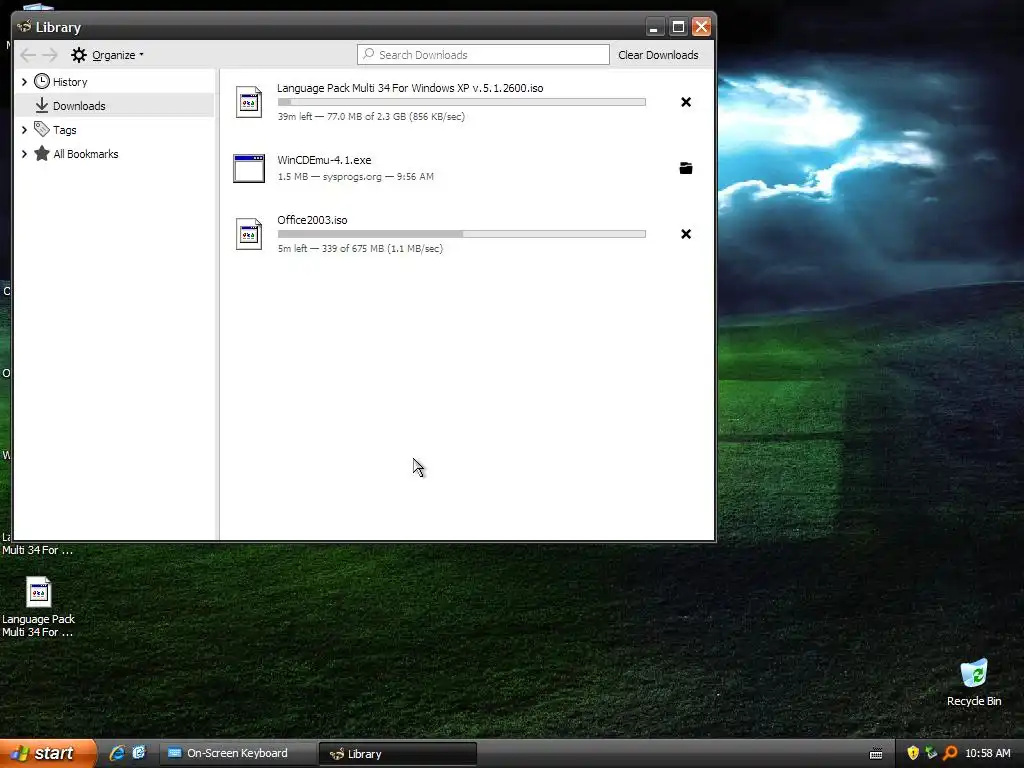
Task: Click the Downloads arrow icon in sidebar
Action: tap(42, 105)
